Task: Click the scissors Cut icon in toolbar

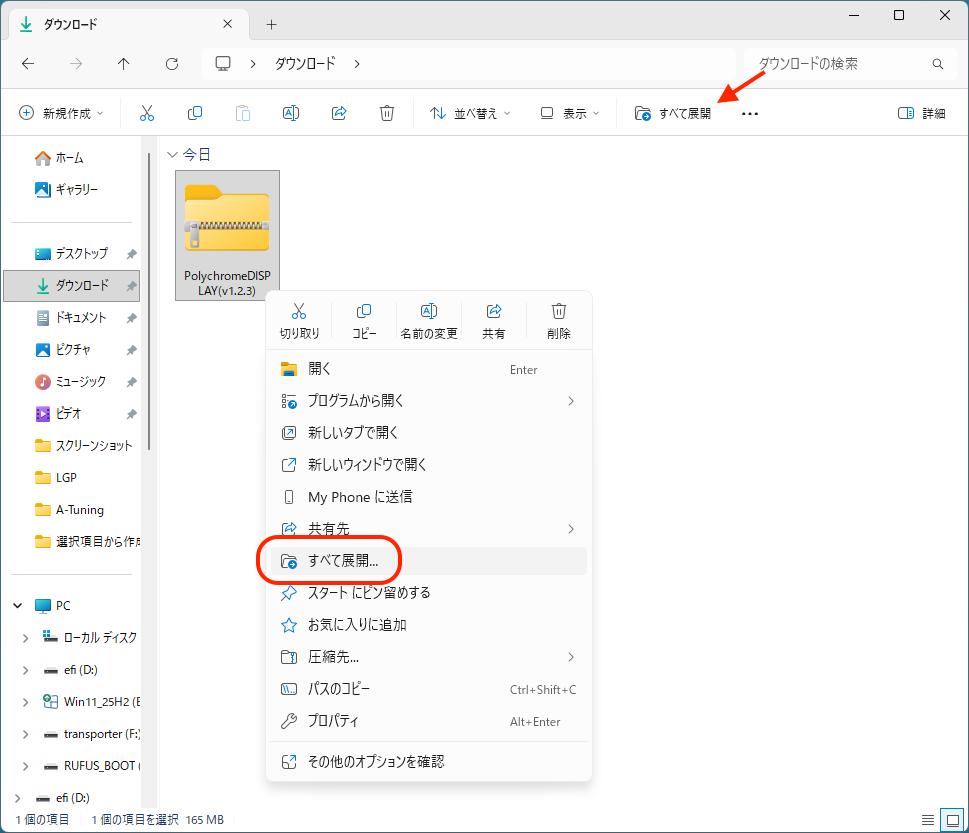Action: click(146, 113)
